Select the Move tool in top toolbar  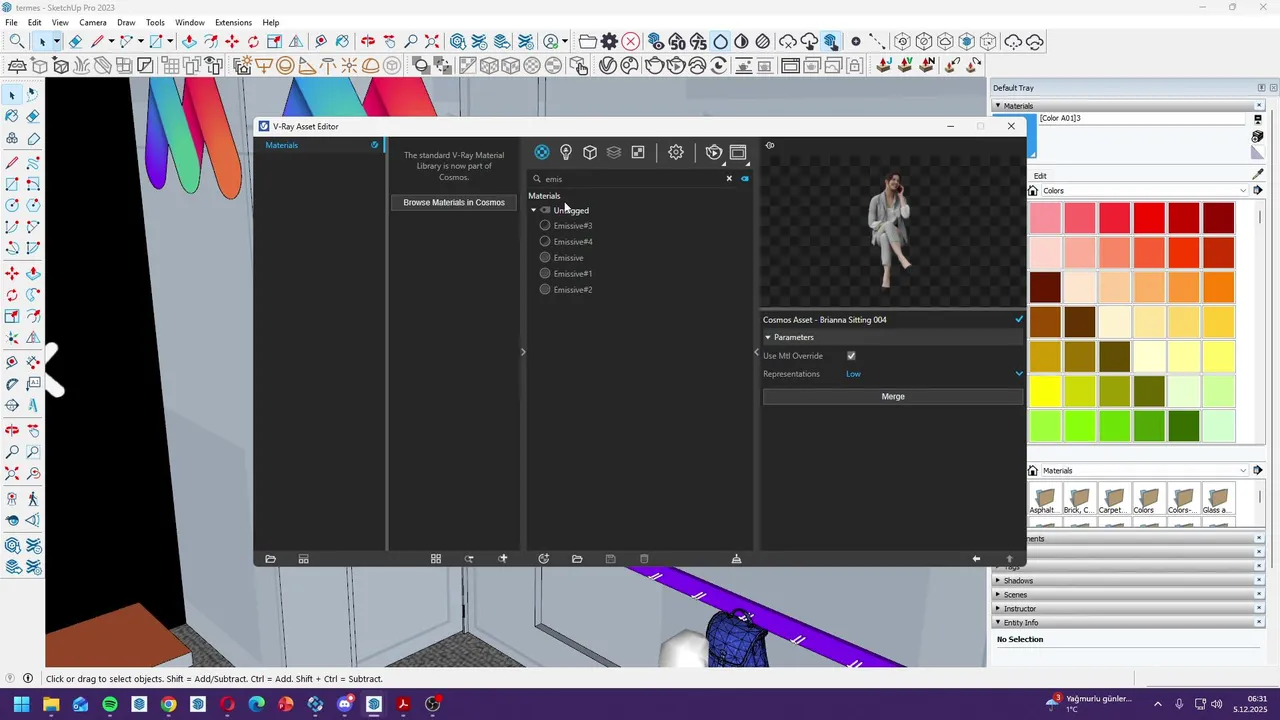click(232, 41)
